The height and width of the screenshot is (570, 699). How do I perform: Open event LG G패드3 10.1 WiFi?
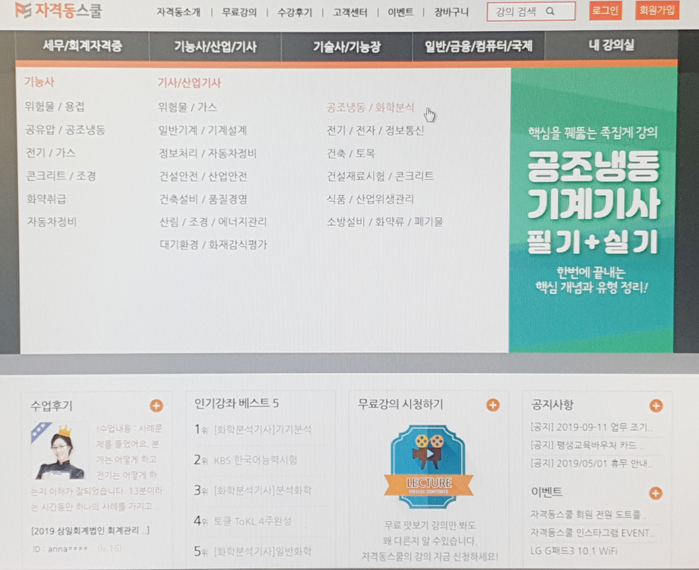coord(574,551)
